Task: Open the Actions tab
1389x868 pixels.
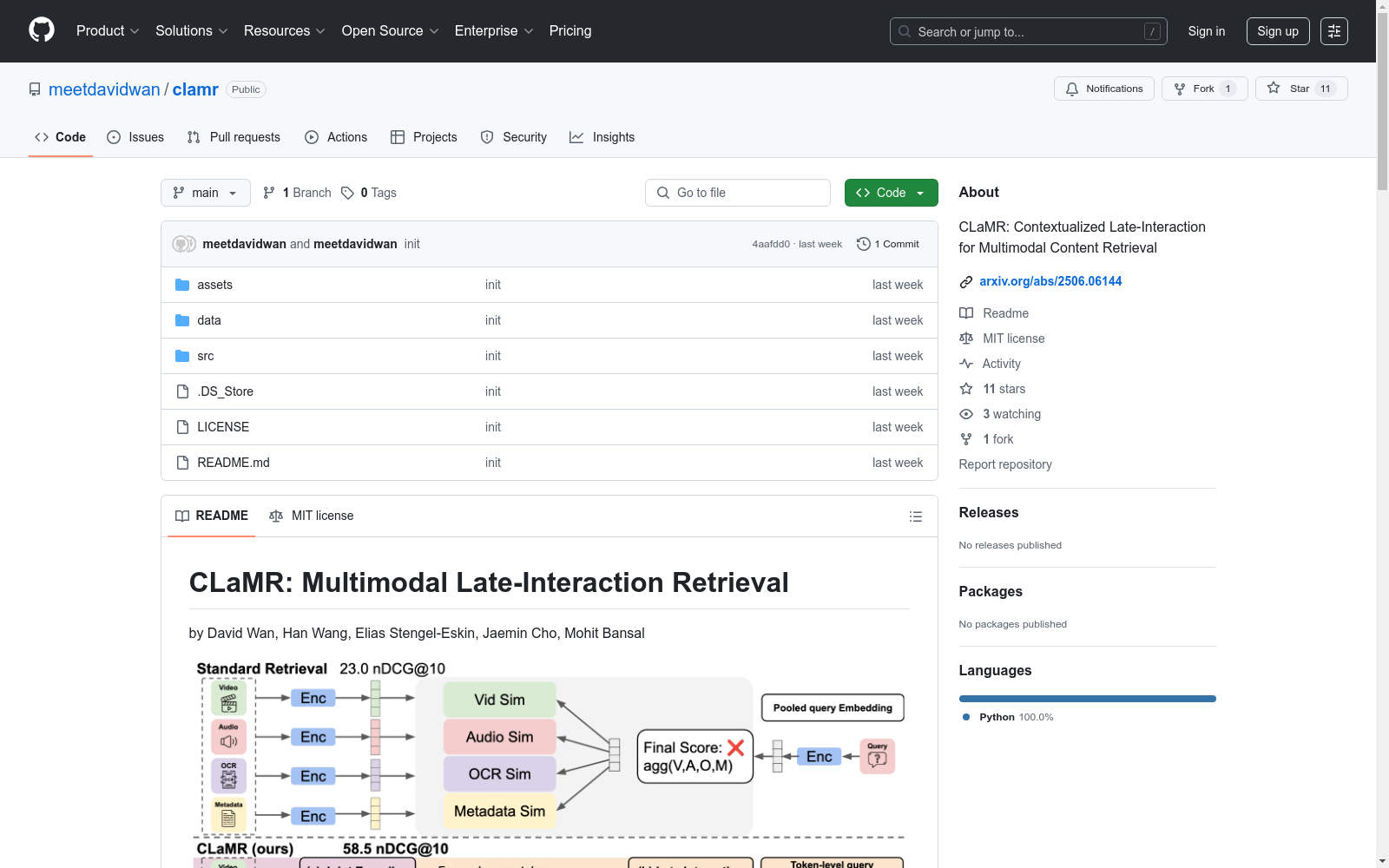Action: tap(336, 137)
